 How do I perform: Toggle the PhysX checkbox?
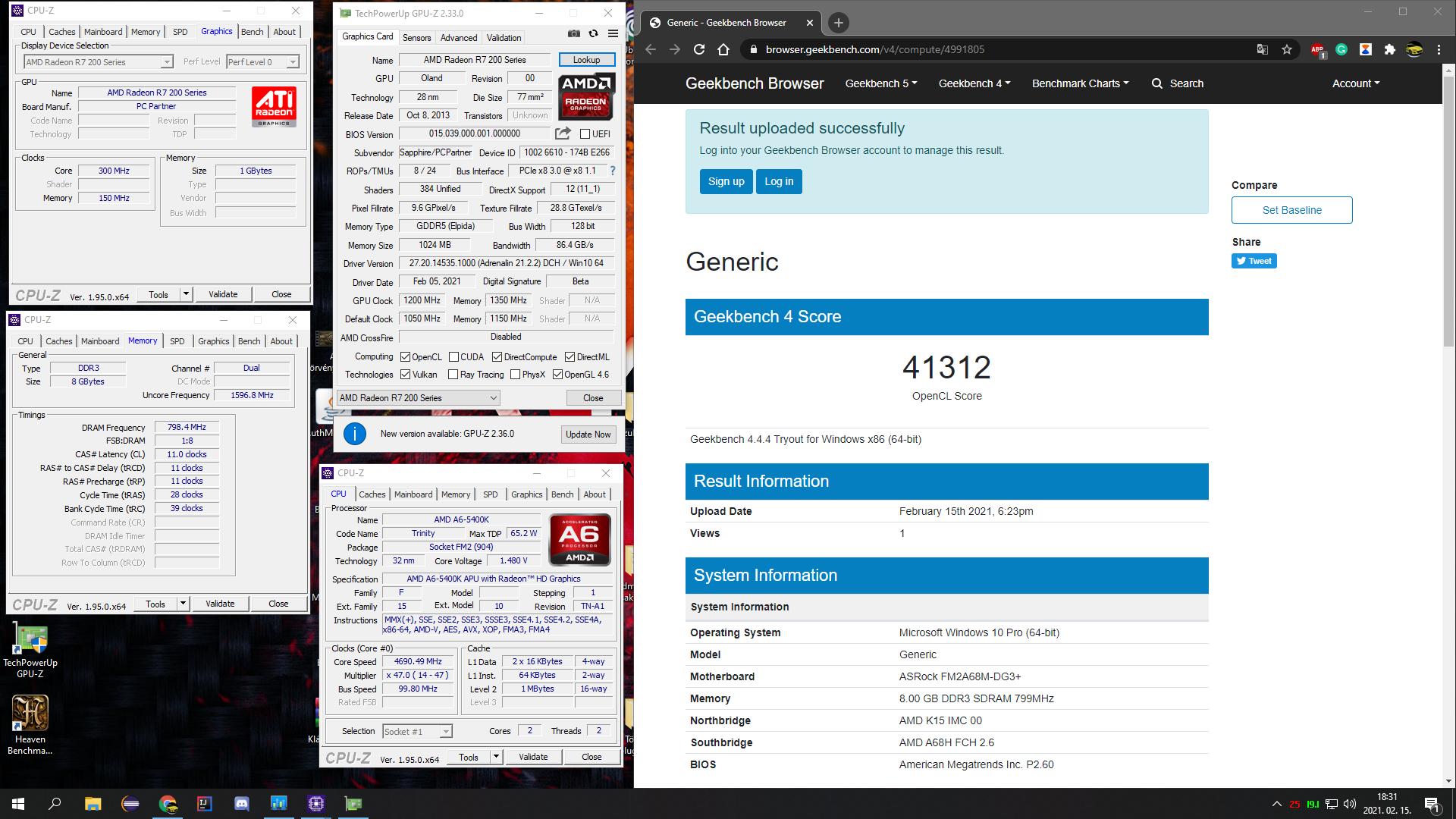click(x=515, y=375)
